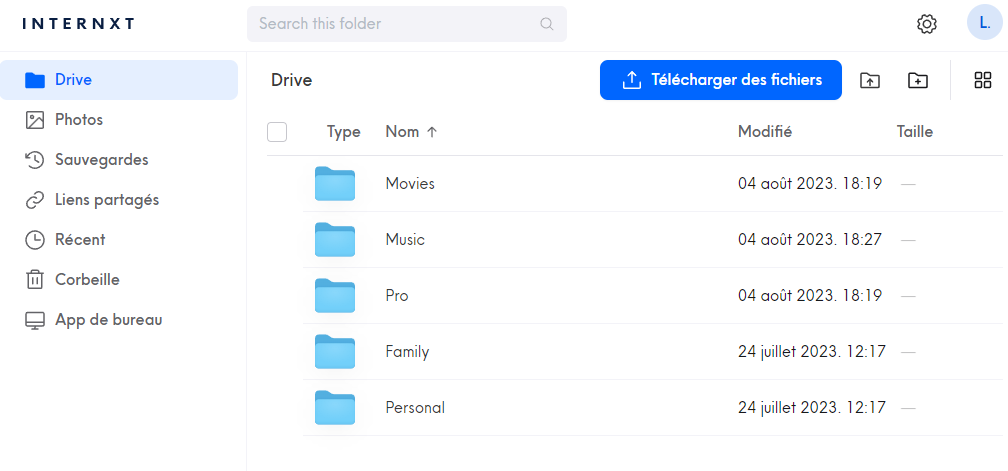Image resolution: width=1008 pixels, height=471 pixels.
Task: Open App de bureau link
Action: click(x=108, y=320)
